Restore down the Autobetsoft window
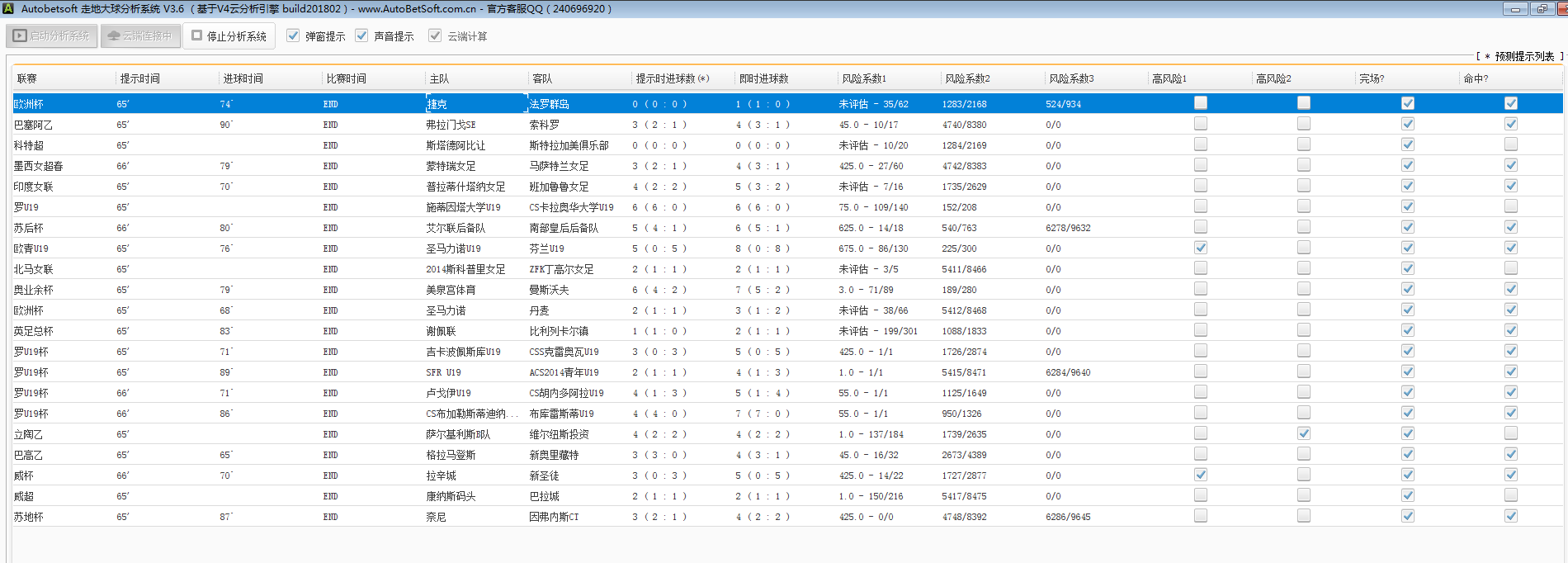Image resolution: width=1568 pixels, height=563 pixels. pyautogui.click(x=1542, y=9)
